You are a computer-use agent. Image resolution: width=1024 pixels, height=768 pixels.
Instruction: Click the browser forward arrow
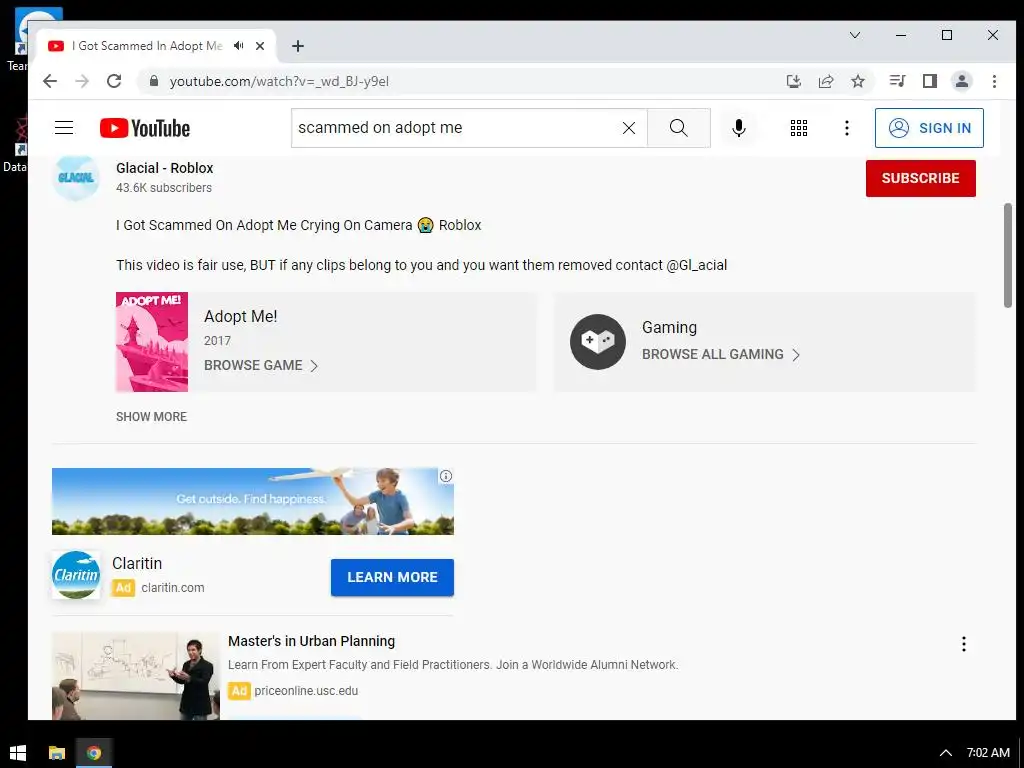pyautogui.click(x=82, y=81)
